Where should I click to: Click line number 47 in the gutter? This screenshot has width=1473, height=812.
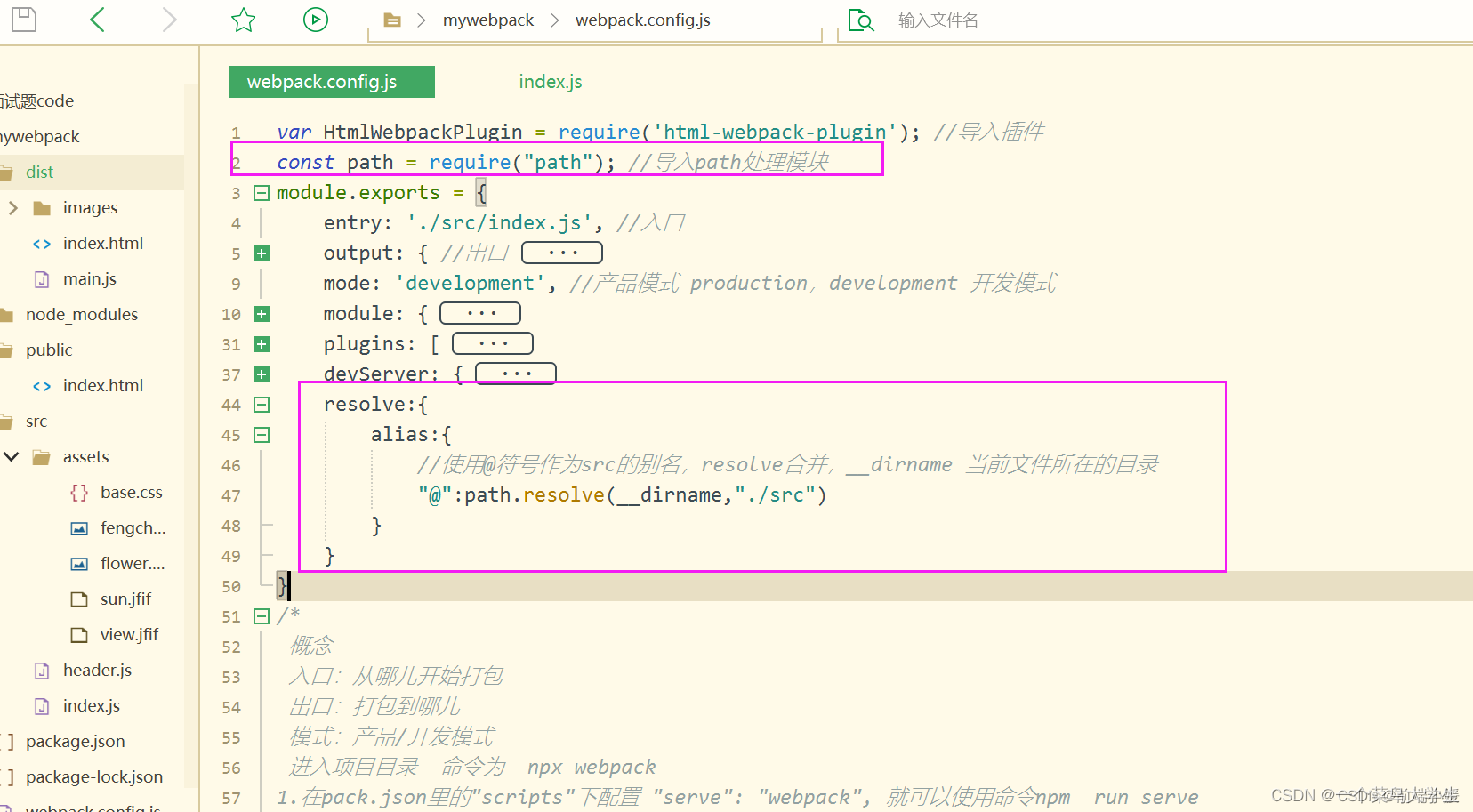[x=231, y=495]
